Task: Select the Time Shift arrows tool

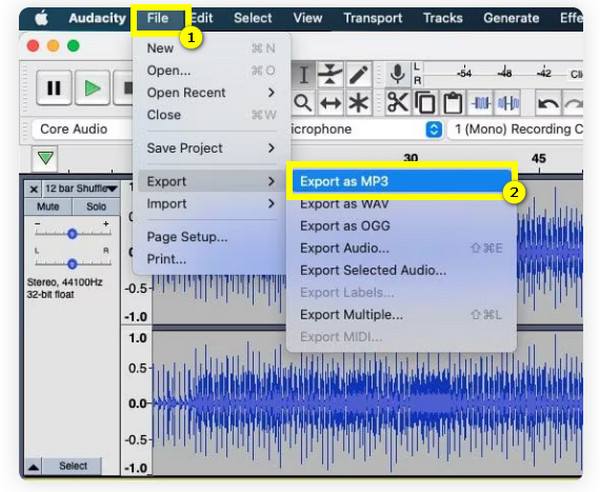Action: click(331, 103)
